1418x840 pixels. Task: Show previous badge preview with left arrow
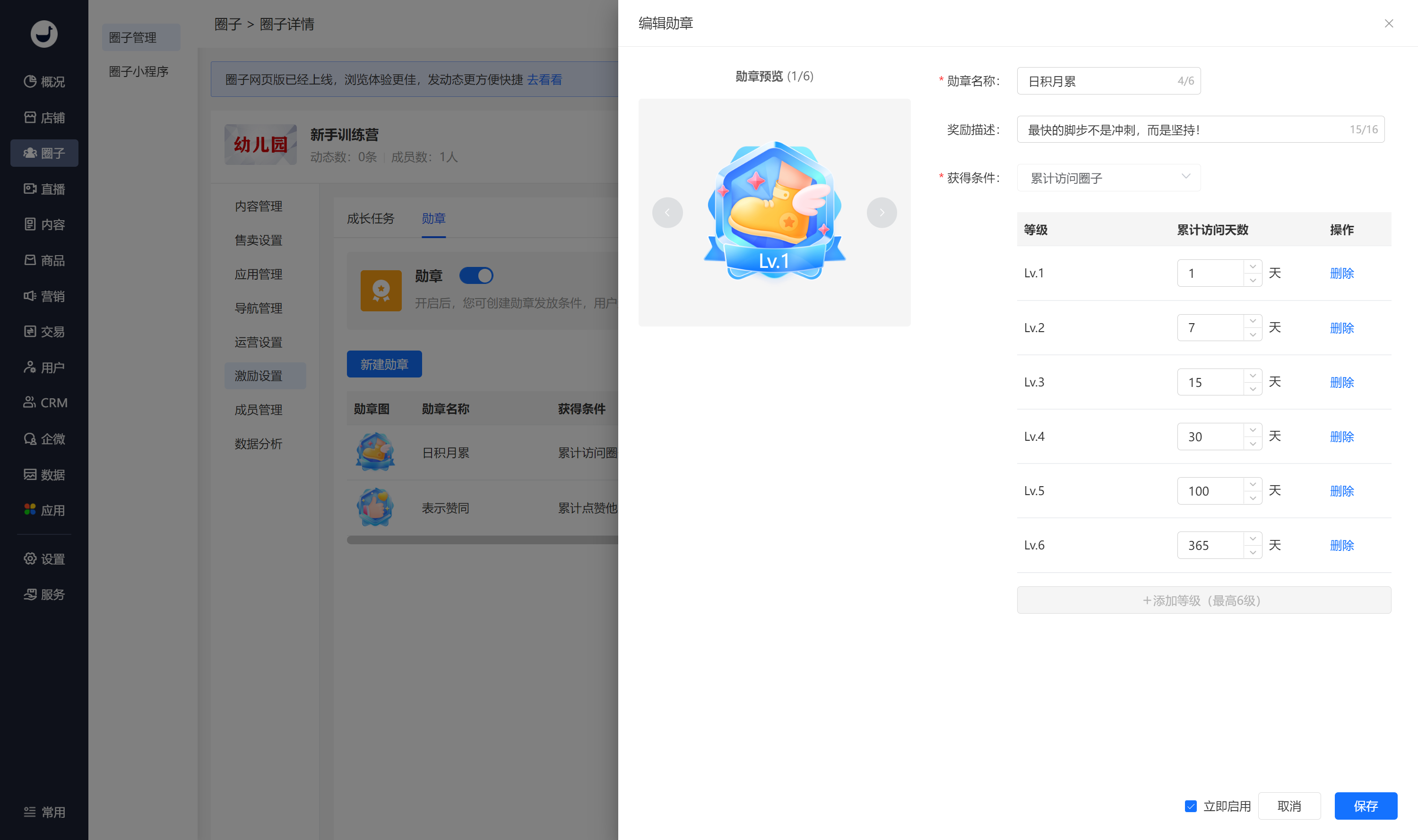coord(667,213)
